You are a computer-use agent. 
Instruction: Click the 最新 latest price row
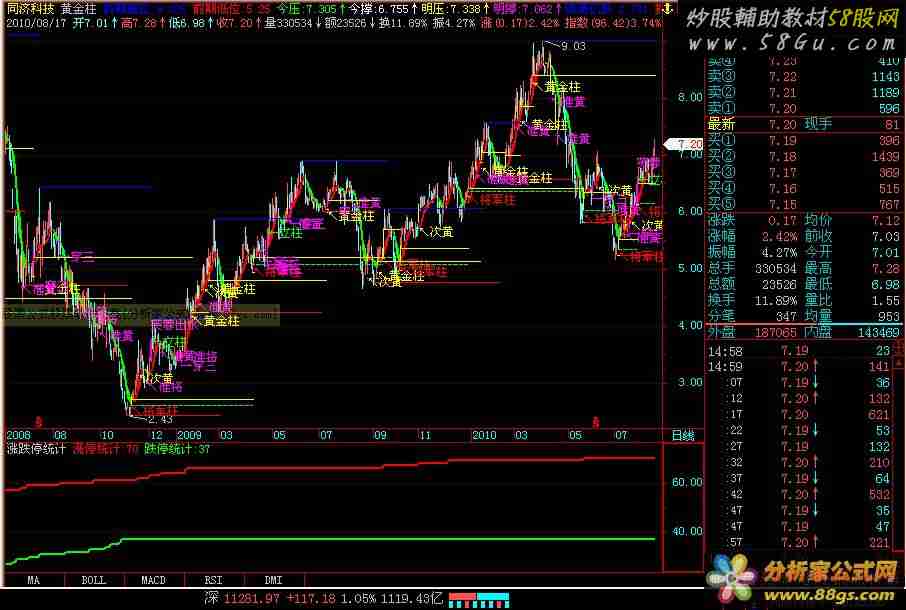[x=752, y=124]
